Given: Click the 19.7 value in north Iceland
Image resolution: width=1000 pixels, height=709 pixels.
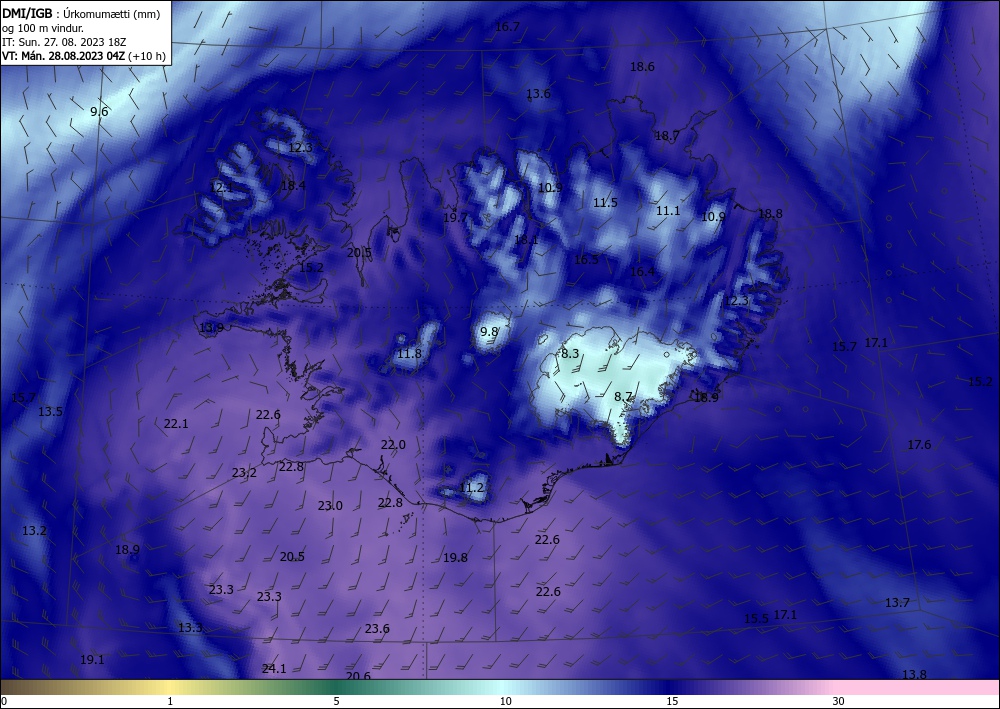Looking at the screenshot, I should [x=455, y=217].
